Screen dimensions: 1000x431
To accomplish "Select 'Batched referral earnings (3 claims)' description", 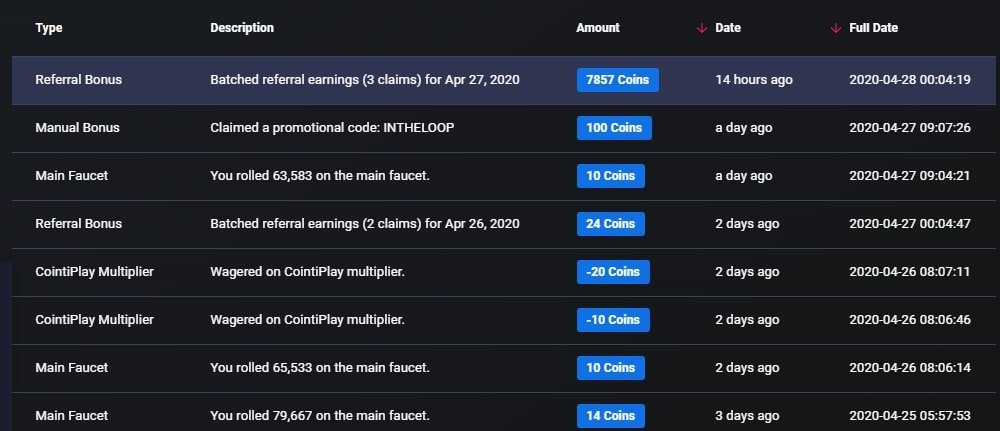I will pyautogui.click(x=365, y=80).
